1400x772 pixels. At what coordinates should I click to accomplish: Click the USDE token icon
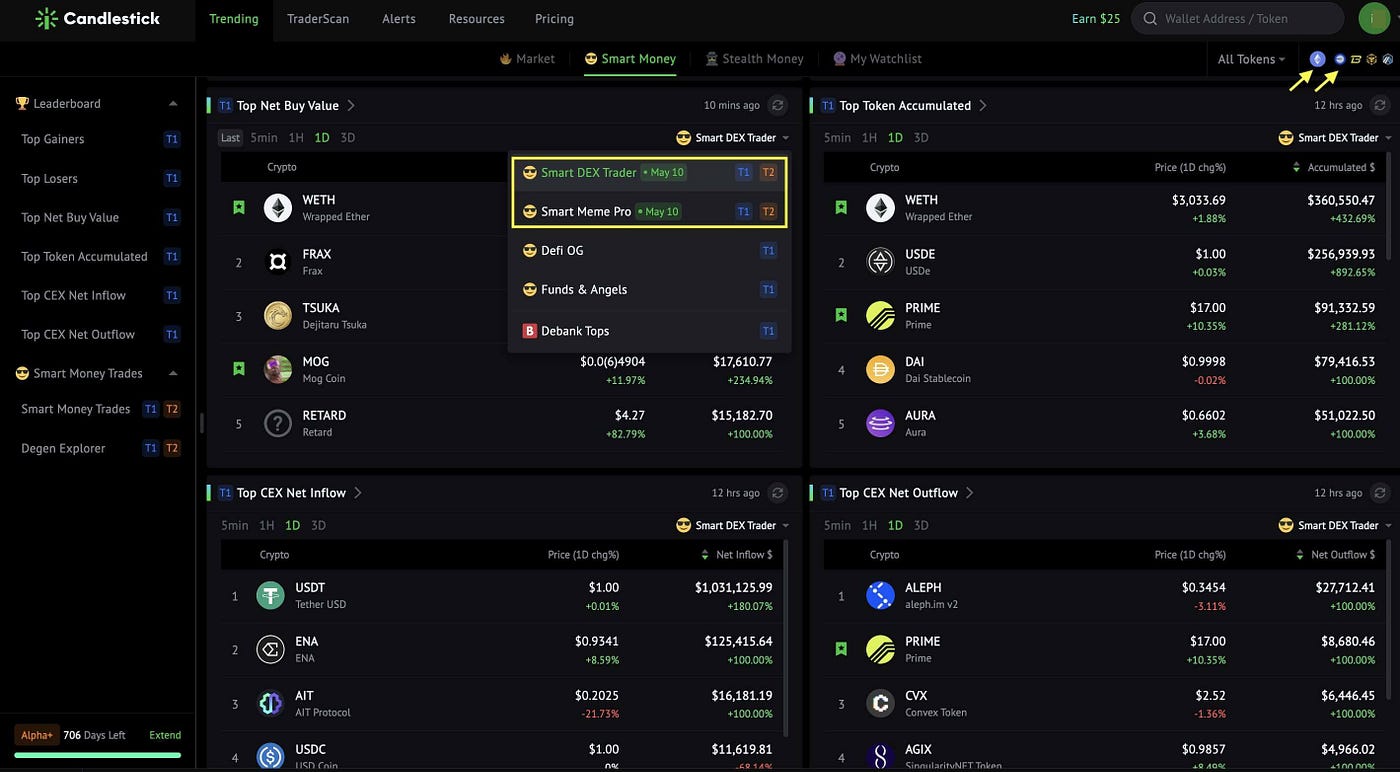[x=880, y=262]
